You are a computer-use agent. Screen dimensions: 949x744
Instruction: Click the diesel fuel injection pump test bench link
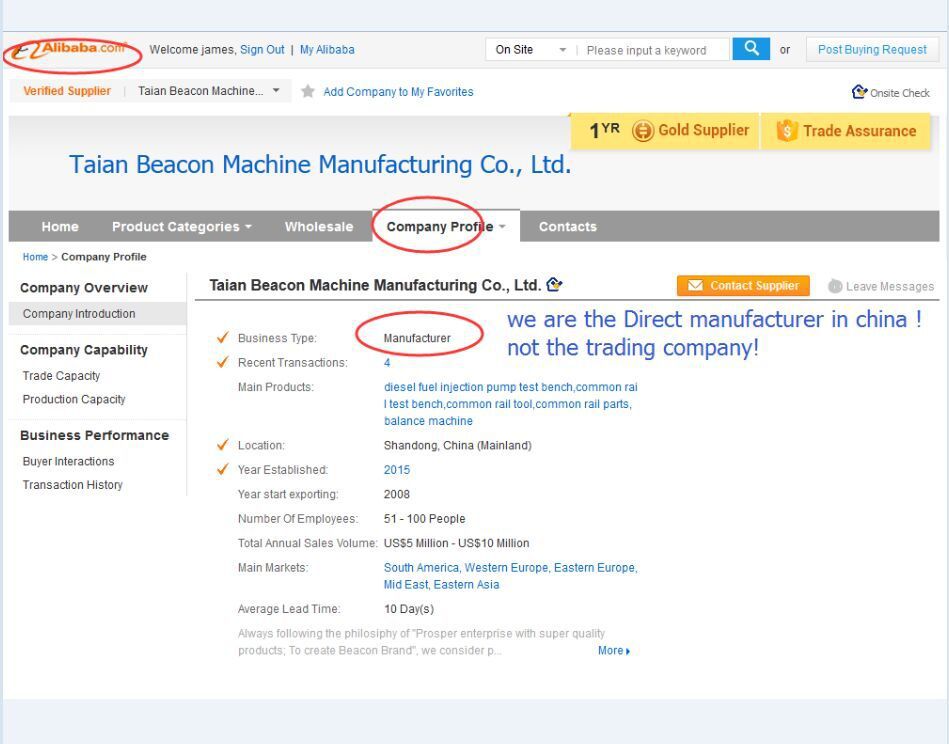478,387
